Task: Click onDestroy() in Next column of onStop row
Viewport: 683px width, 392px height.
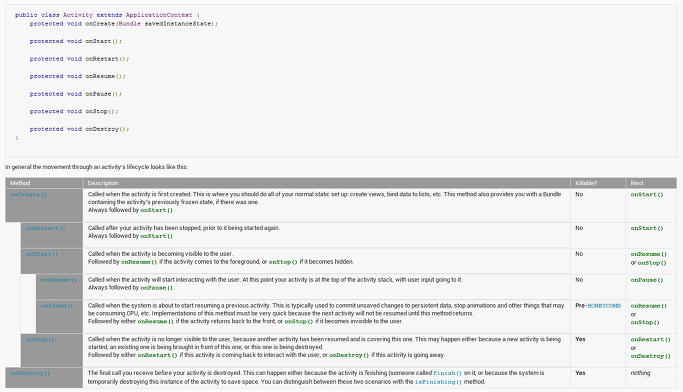Action: tap(650, 356)
